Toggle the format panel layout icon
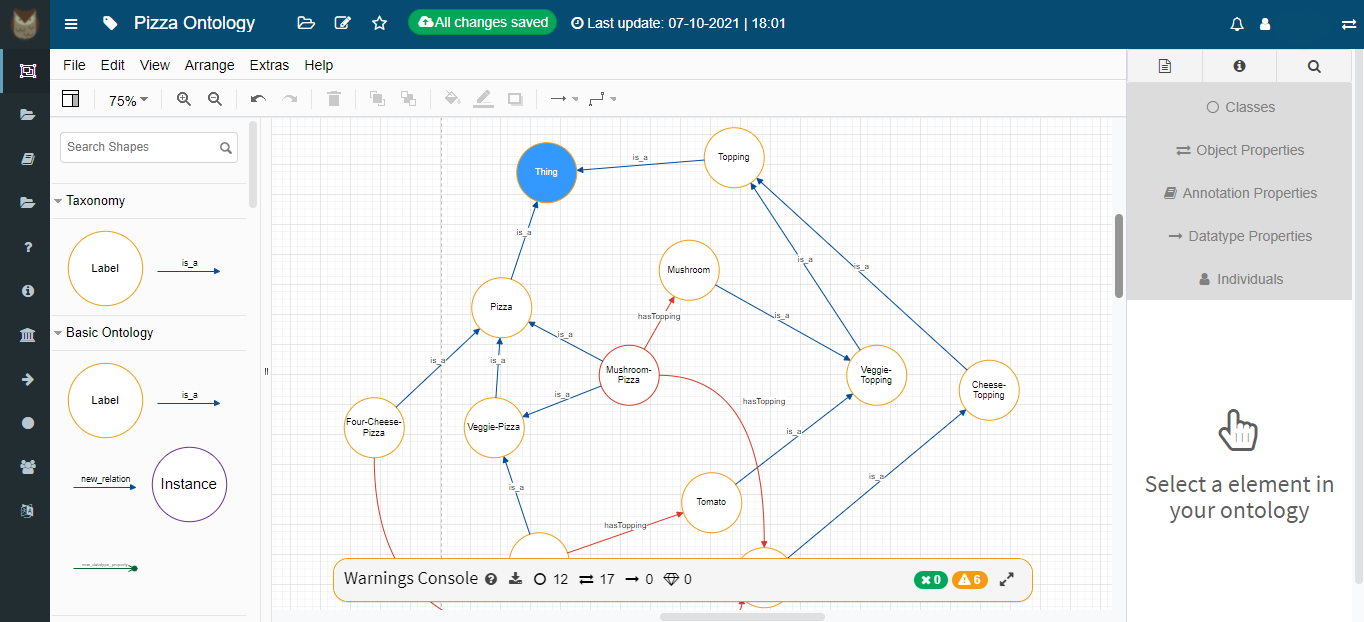The width and height of the screenshot is (1364, 622). tap(70, 99)
